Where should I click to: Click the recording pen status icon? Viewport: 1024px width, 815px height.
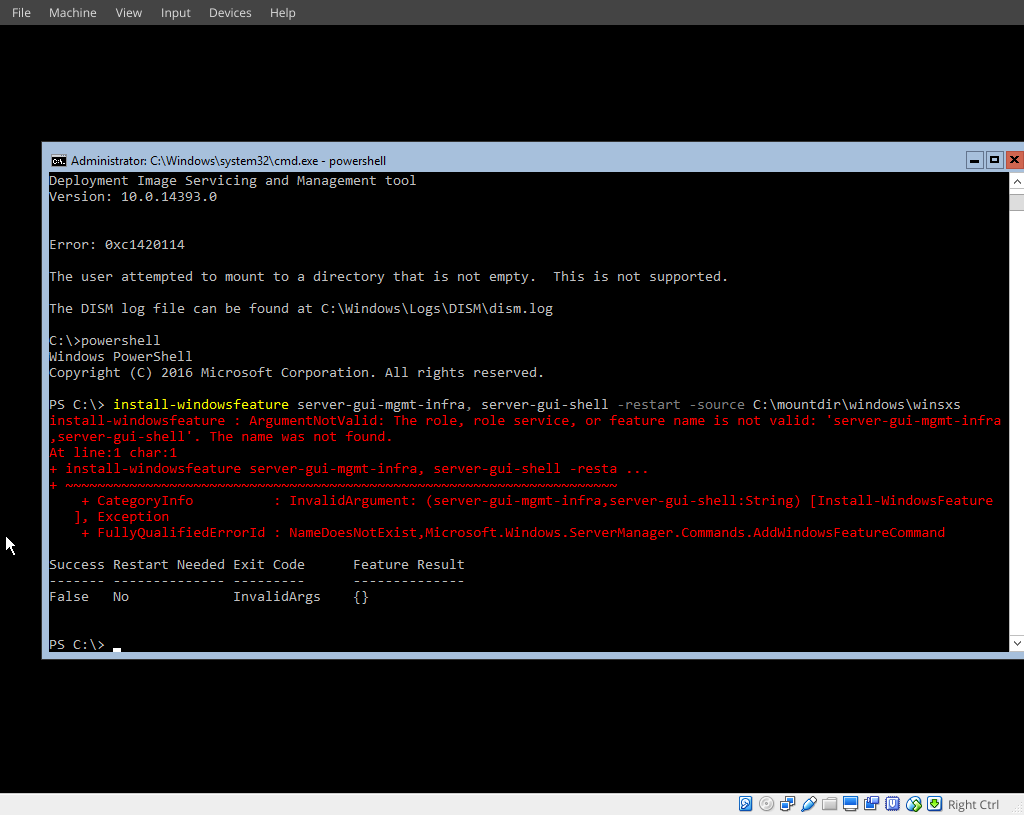click(808, 803)
